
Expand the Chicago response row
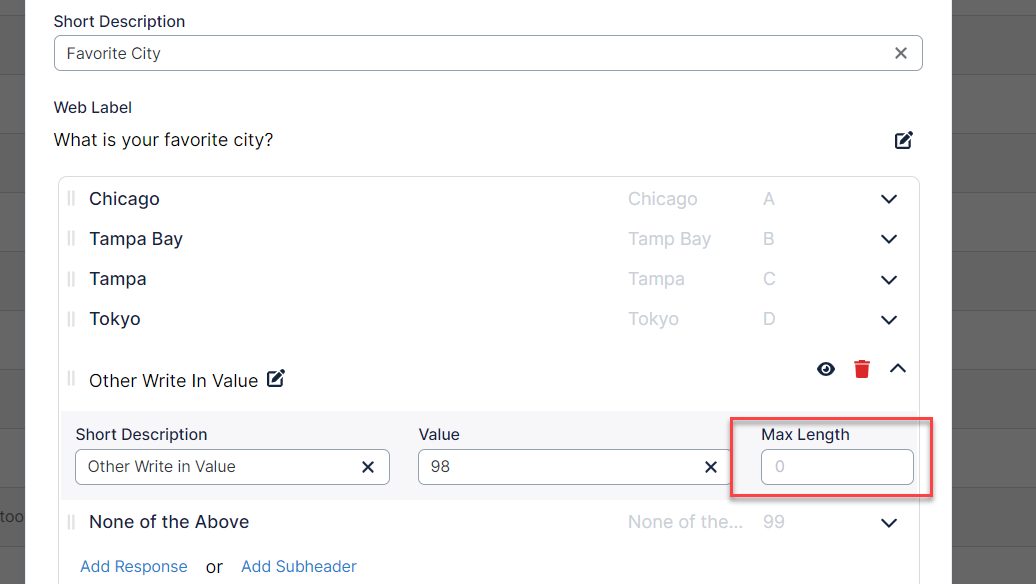pos(888,199)
